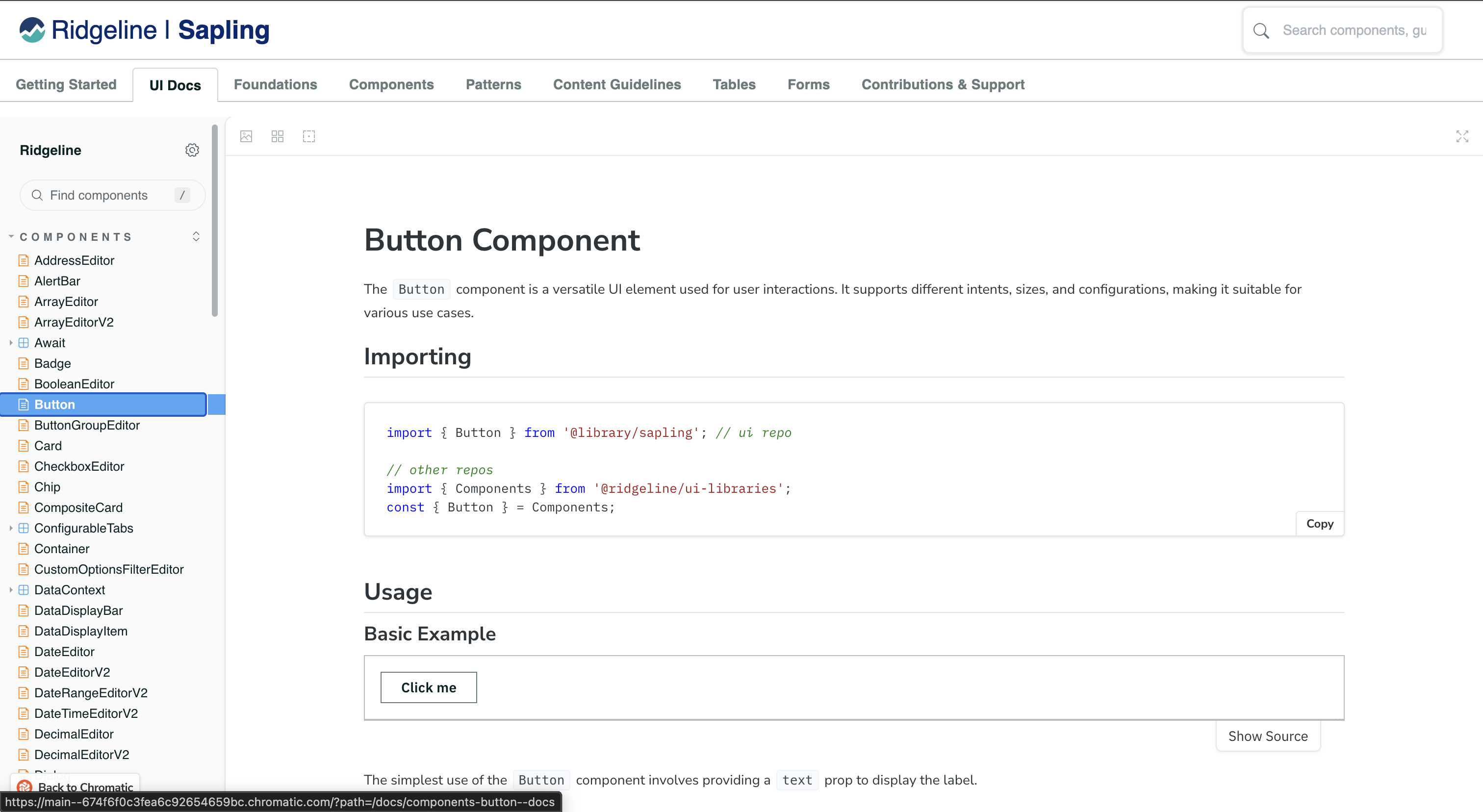This screenshot has height=812, width=1483.
Task: Expand the ConfigurableTabs tree node
Action: [x=11, y=528]
